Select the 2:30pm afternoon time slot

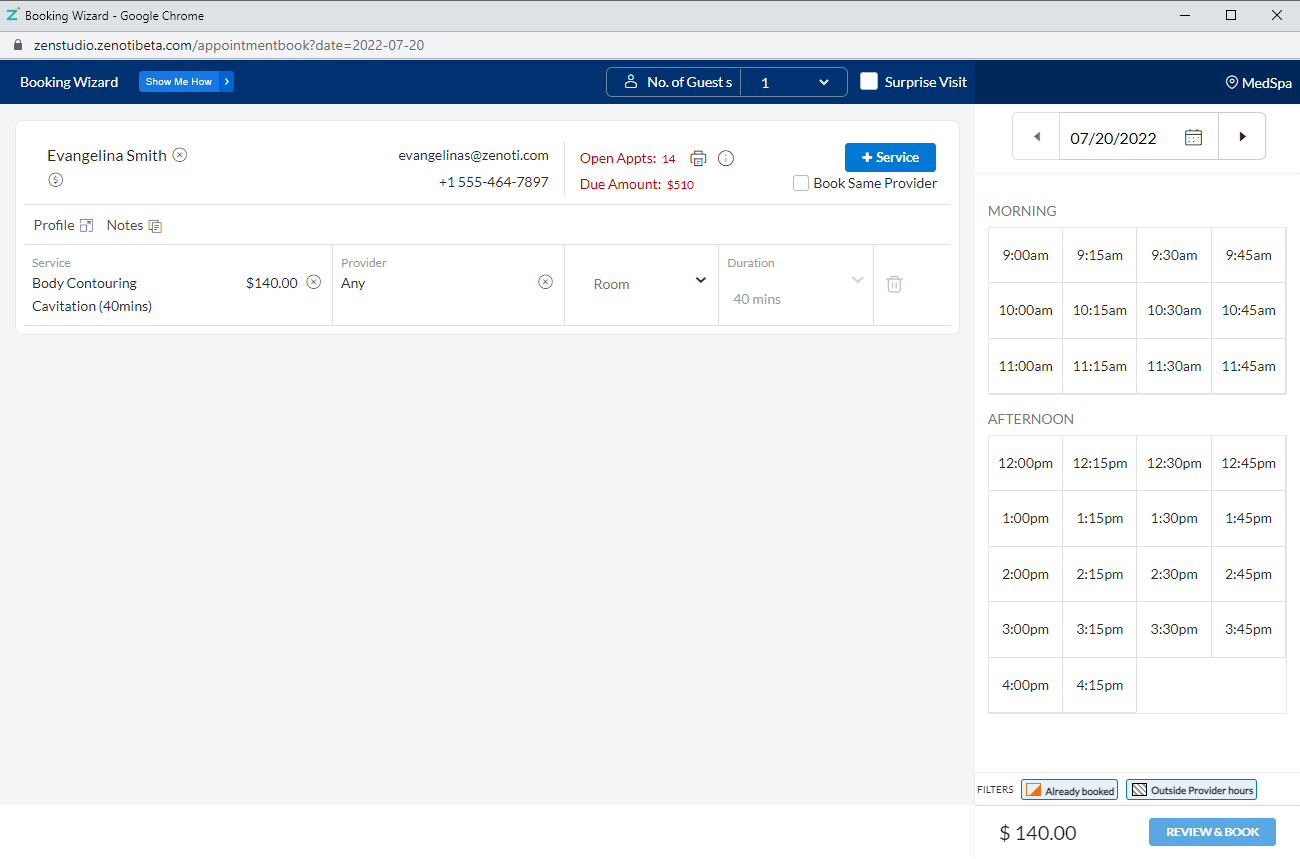tap(1173, 574)
